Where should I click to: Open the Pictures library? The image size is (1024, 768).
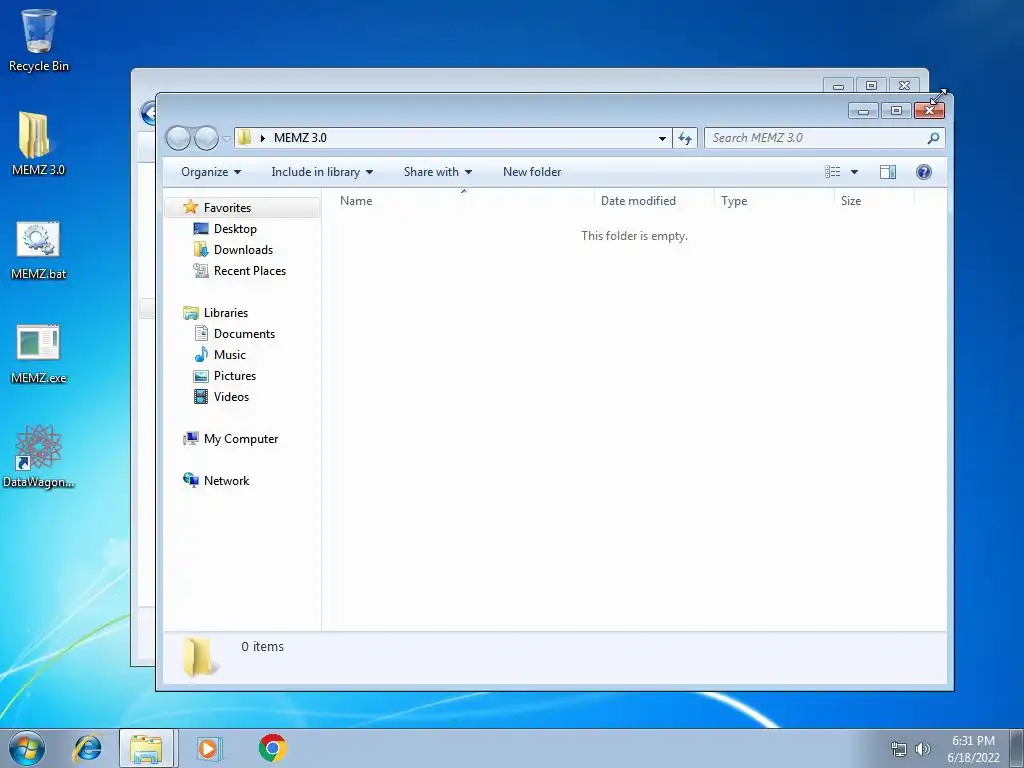click(225, 376)
